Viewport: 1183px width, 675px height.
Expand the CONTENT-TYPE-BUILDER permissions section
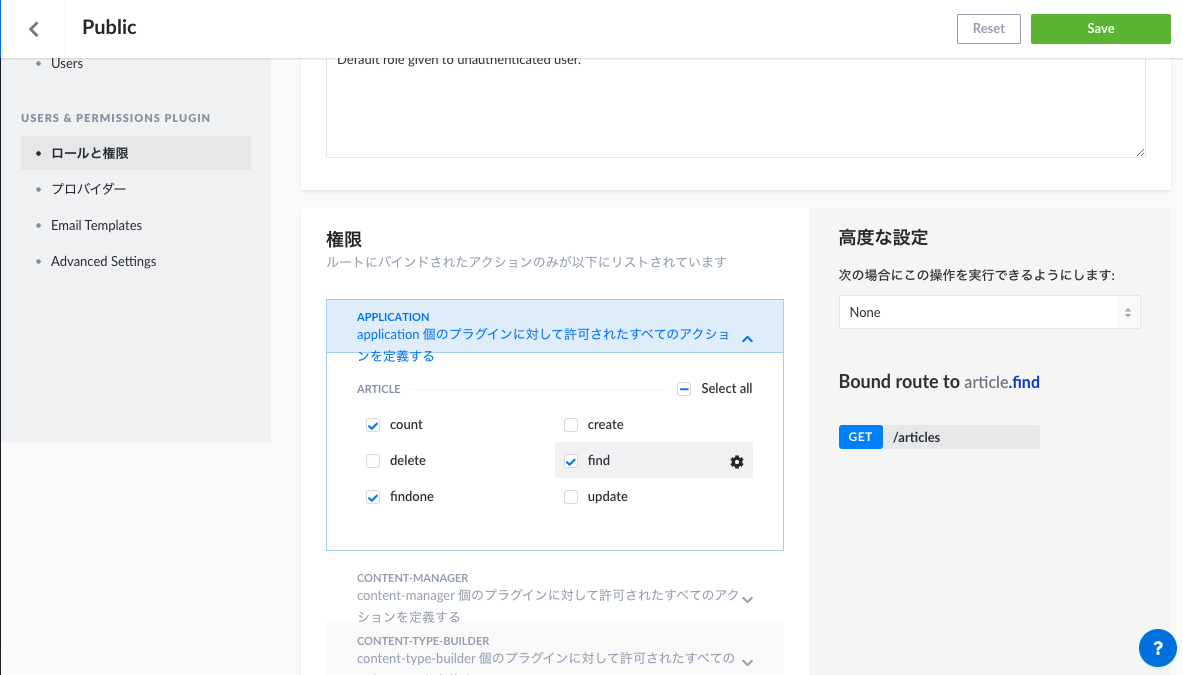[747, 658]
